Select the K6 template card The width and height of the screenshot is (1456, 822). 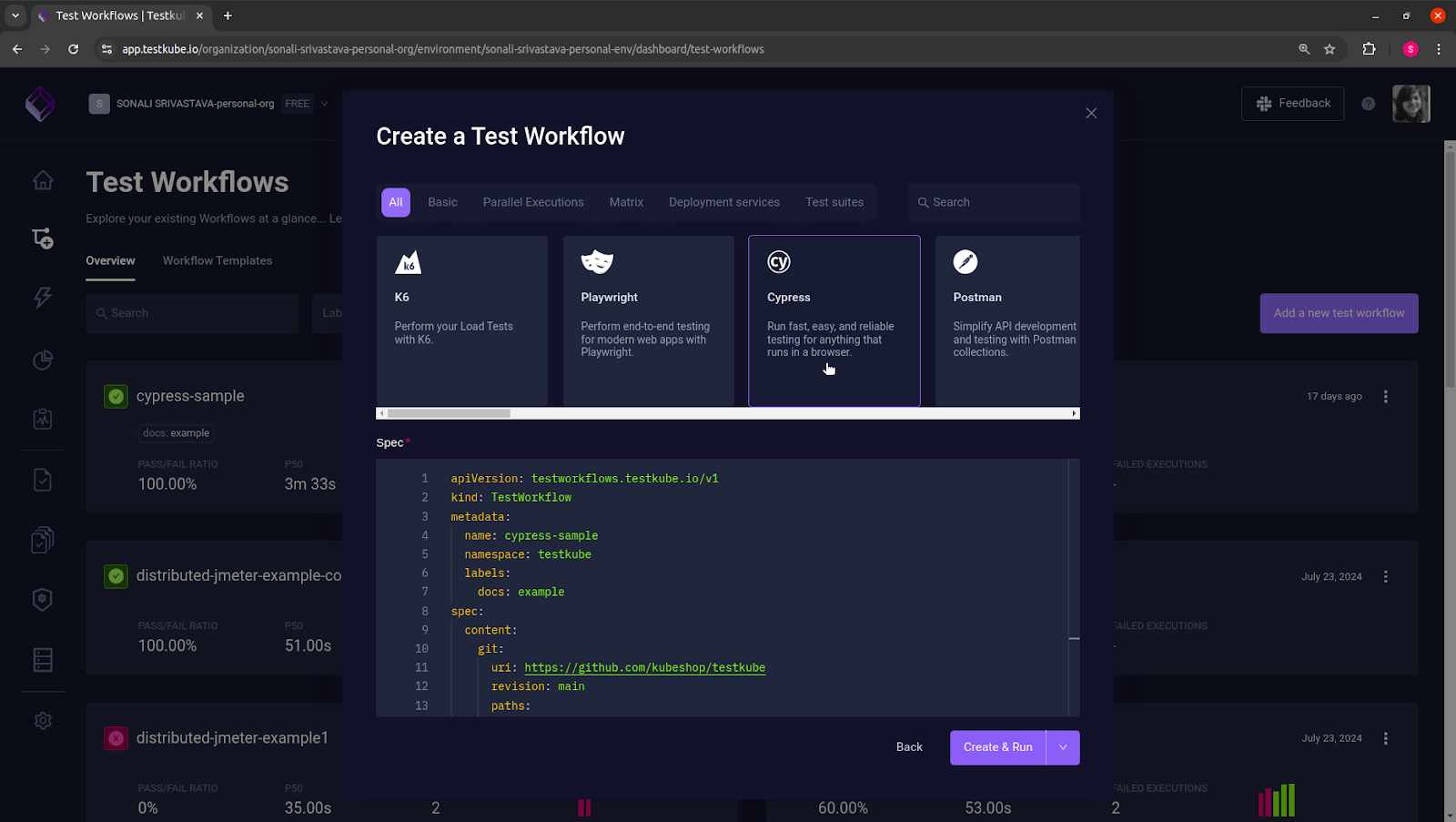coord(462,320)
